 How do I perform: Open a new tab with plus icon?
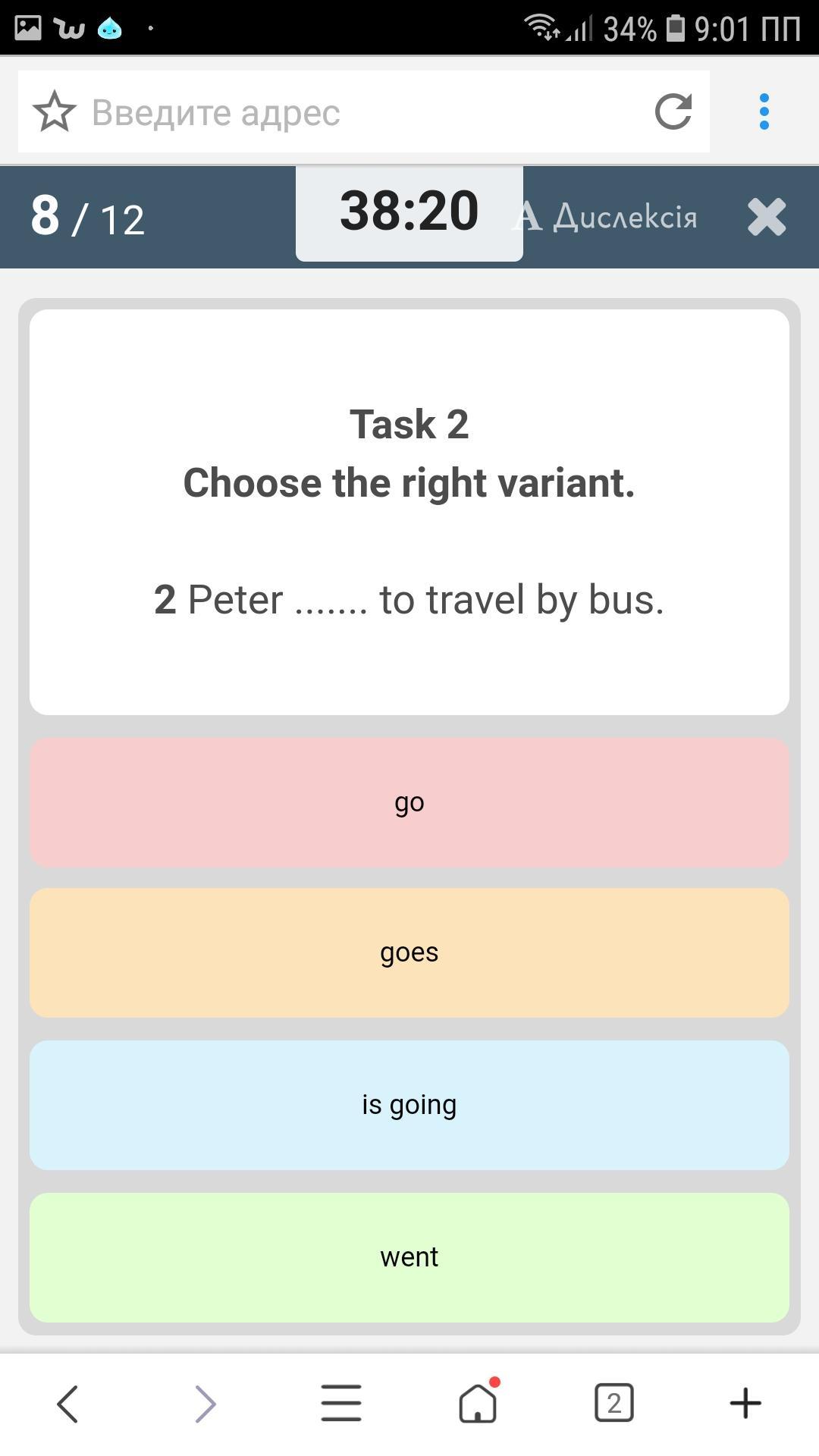pos(745,1403)
